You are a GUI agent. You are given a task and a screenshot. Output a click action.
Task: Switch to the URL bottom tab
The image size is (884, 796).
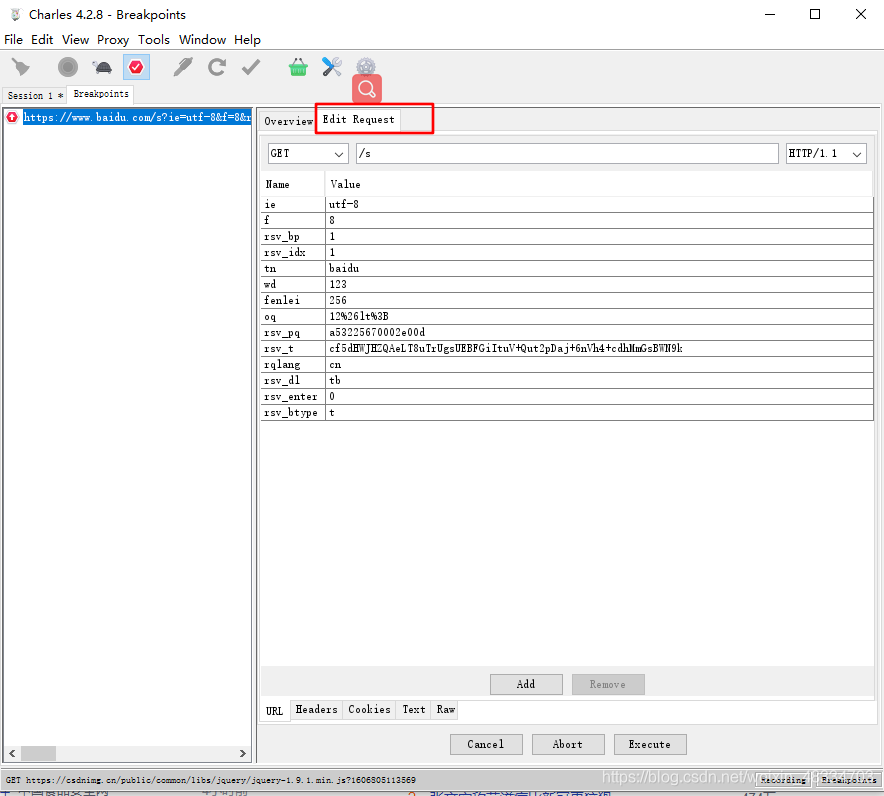[275, 711]
